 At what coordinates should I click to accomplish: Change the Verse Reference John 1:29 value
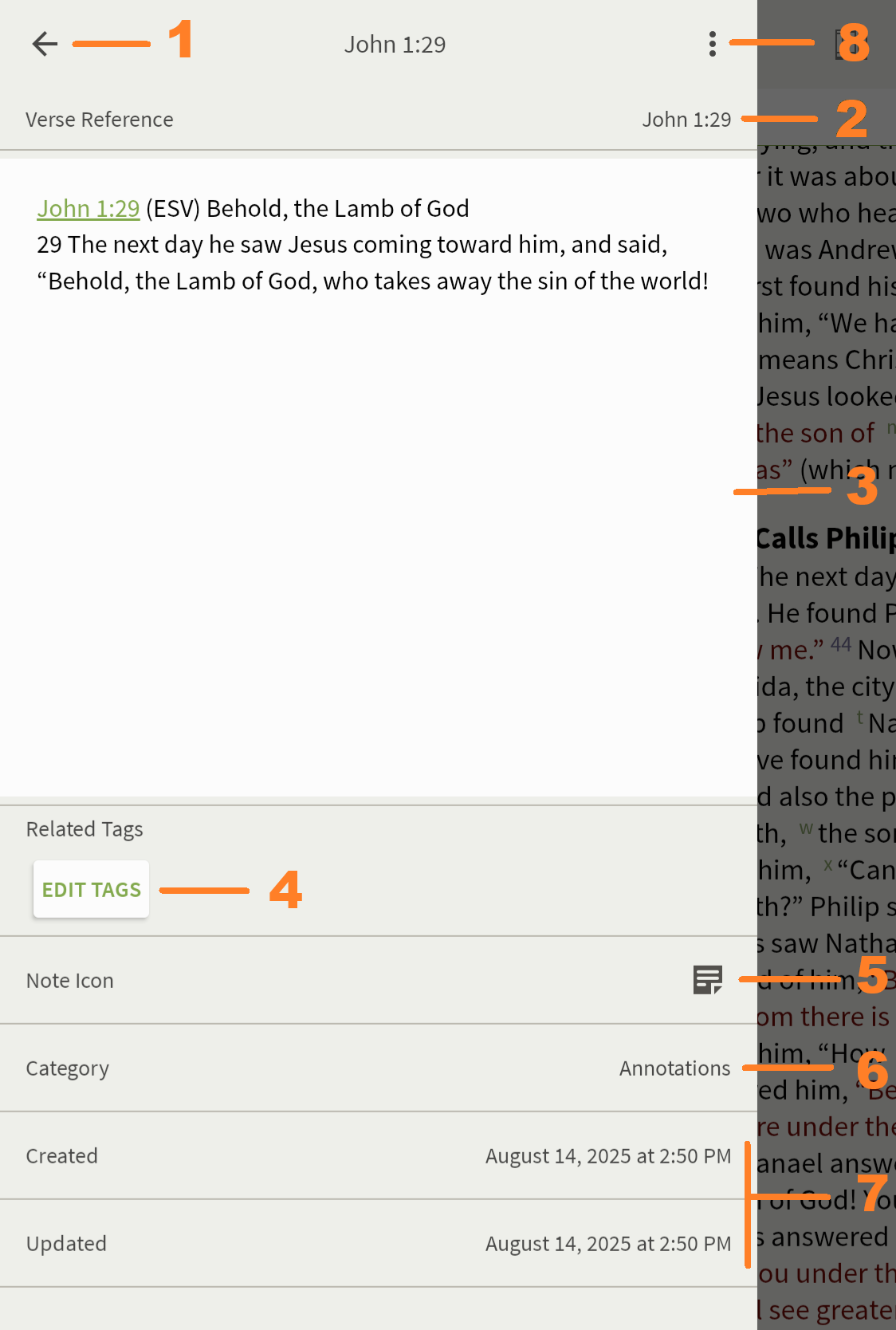click(x=686, y=120)
